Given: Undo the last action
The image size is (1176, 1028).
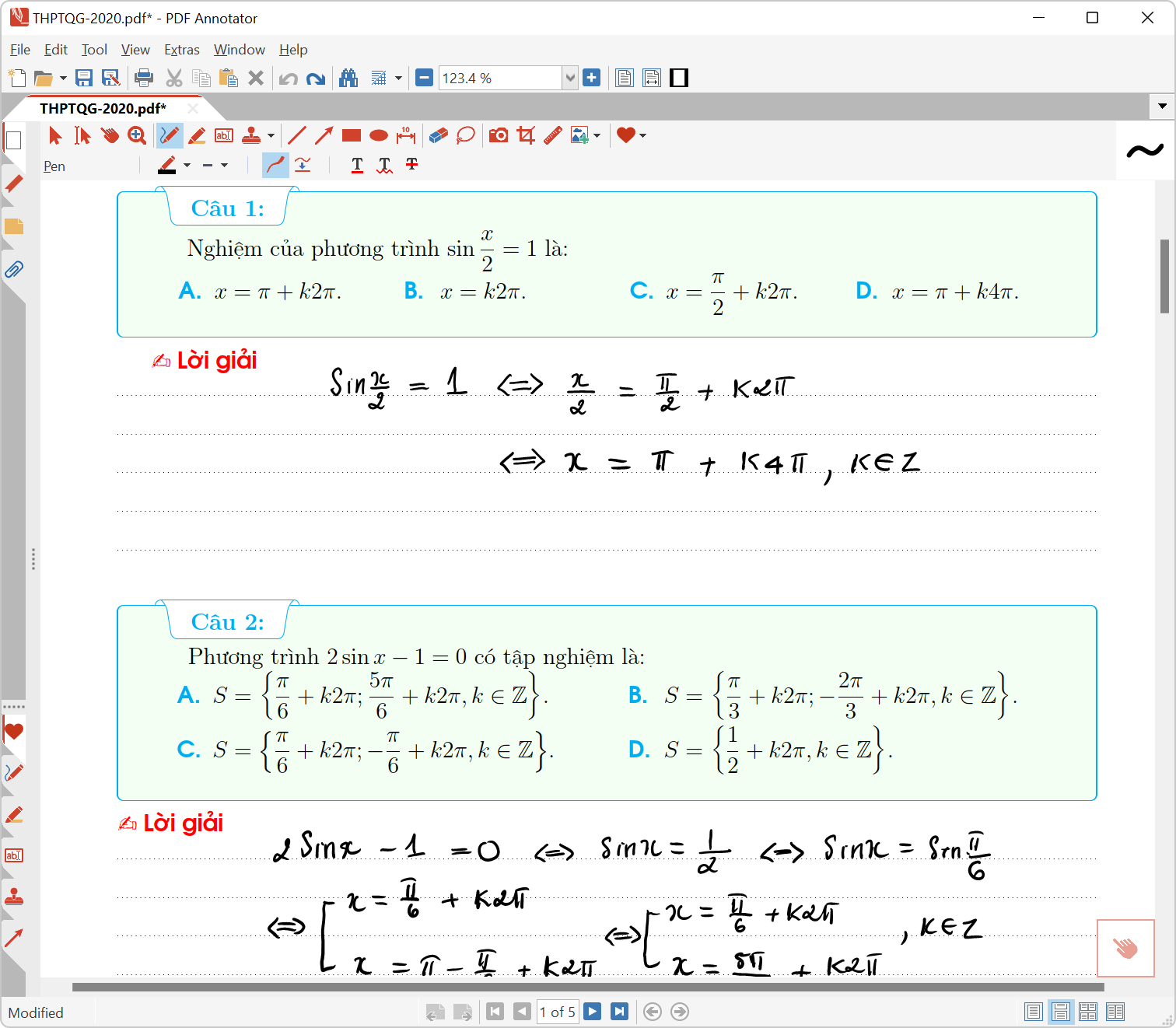Looking at the screenshot, I should tap(289, 79).
